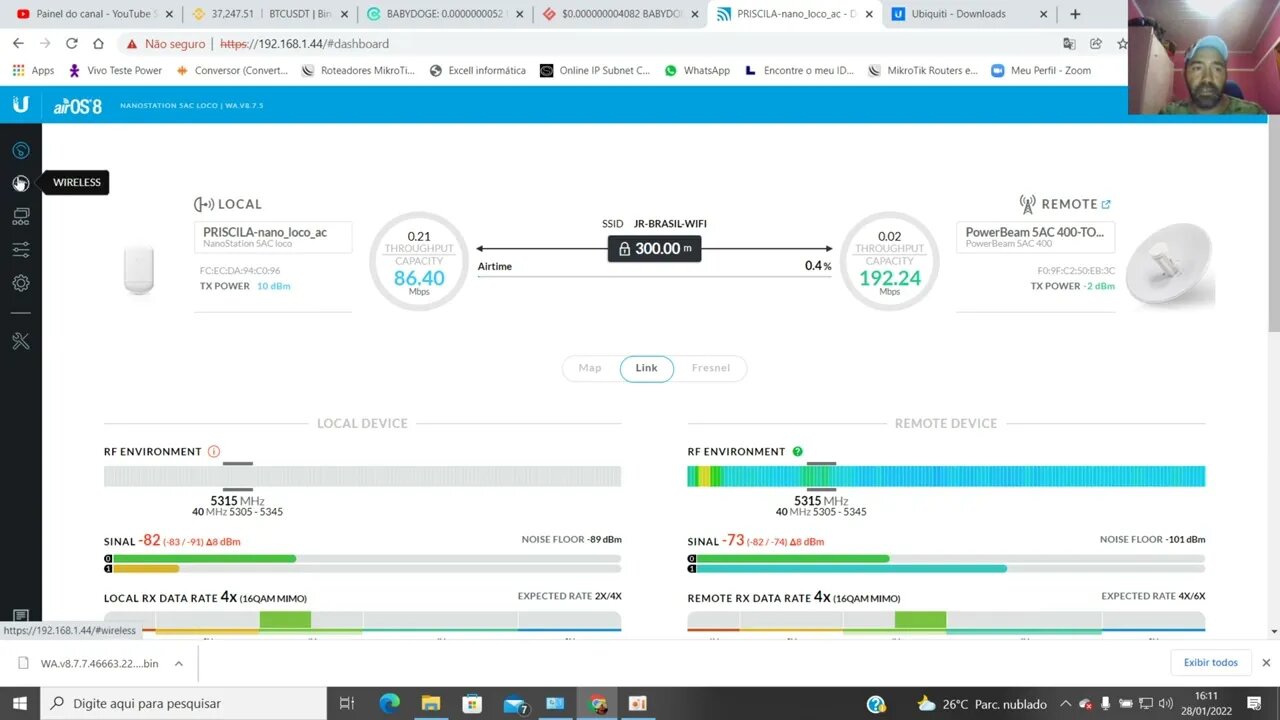
Task: Click the local RF environment warning icon
Action: click(x=214, y=451)
